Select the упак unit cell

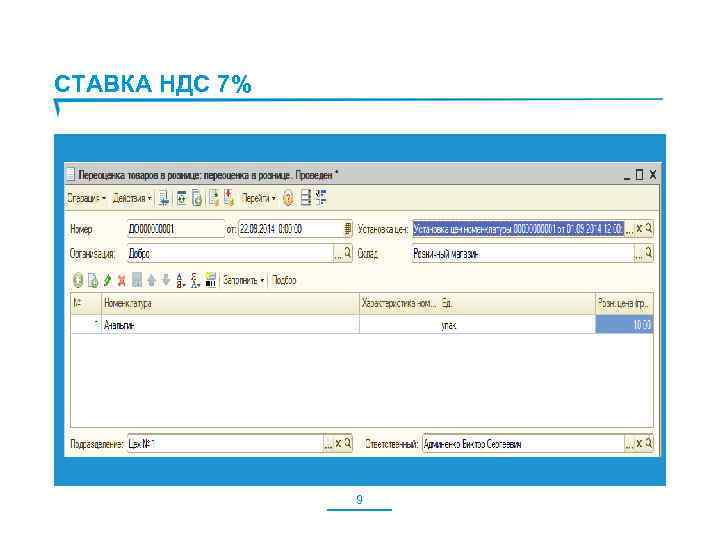tap(517, 325)
